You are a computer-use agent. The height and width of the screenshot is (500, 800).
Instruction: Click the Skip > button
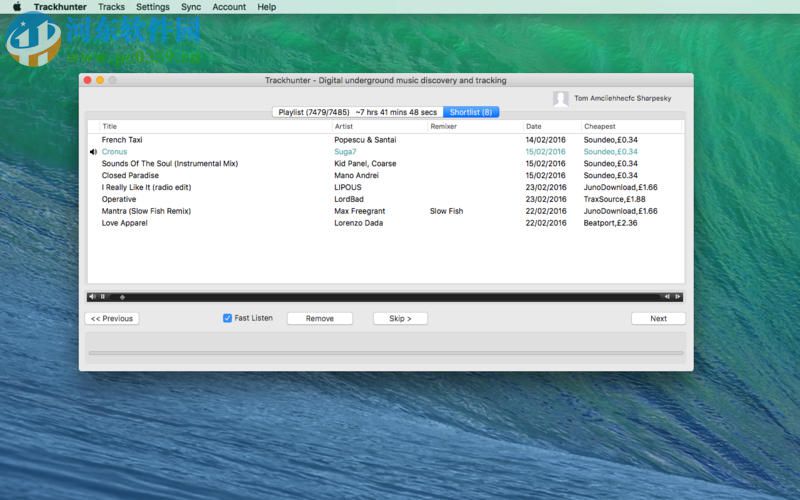pos(400,318)
